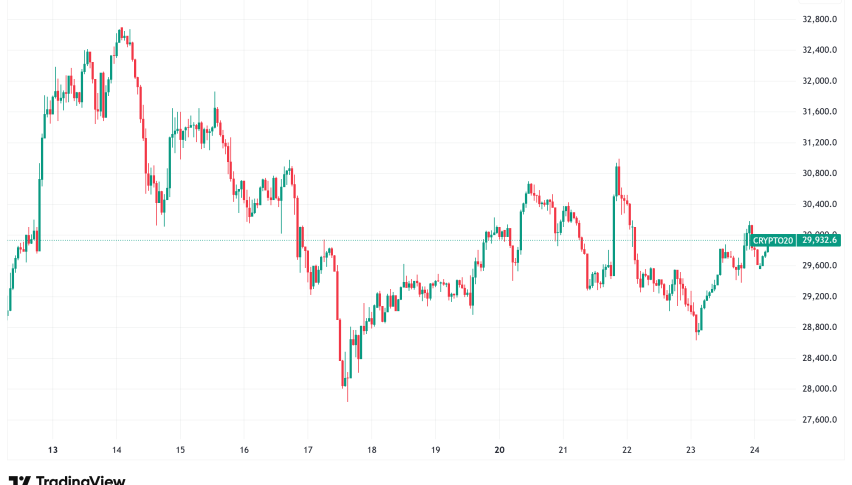Click the TradingView wordmark link
This screenshot has width=852, height=485.
click(81, 480)
